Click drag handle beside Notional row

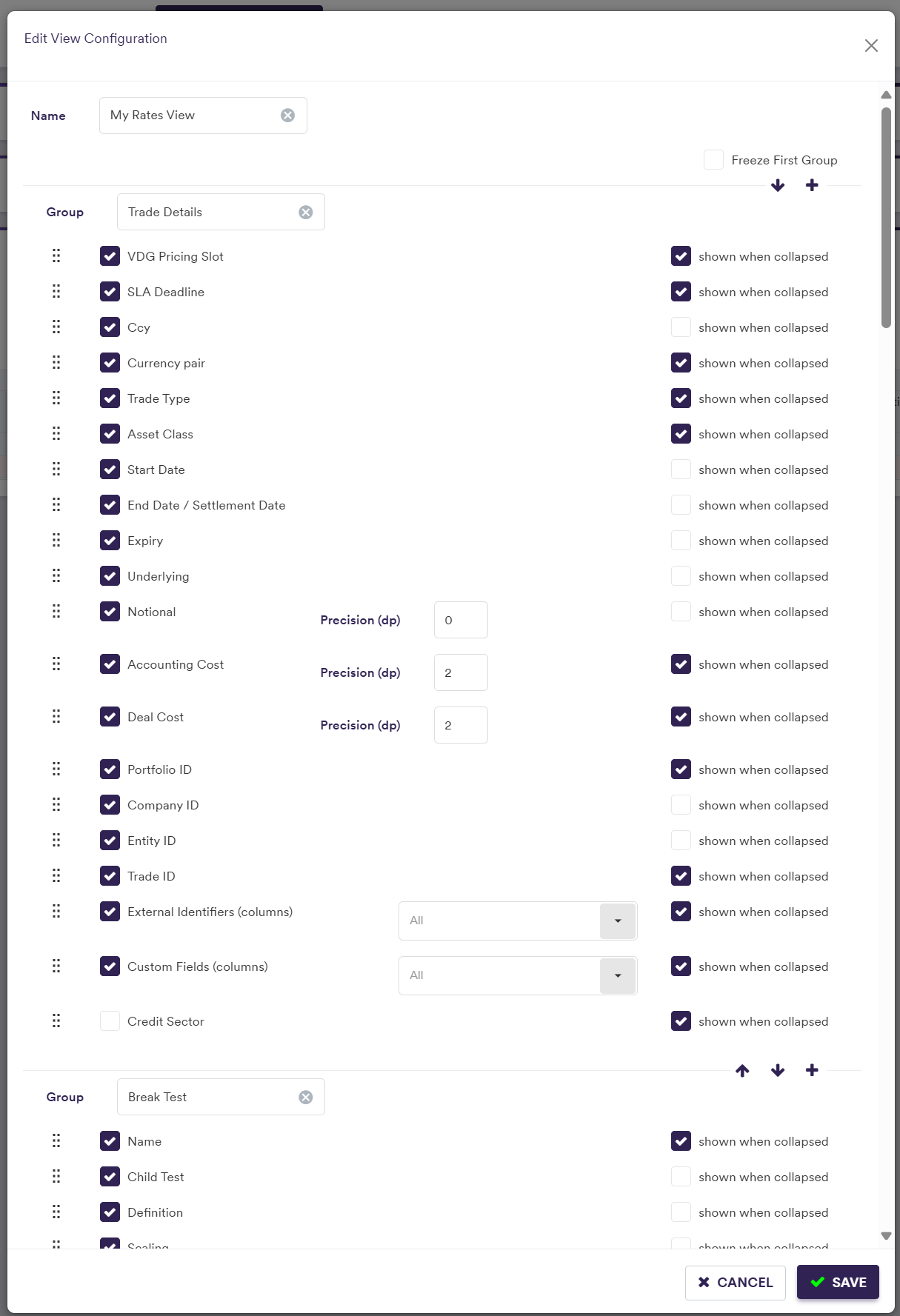[56, 612]
